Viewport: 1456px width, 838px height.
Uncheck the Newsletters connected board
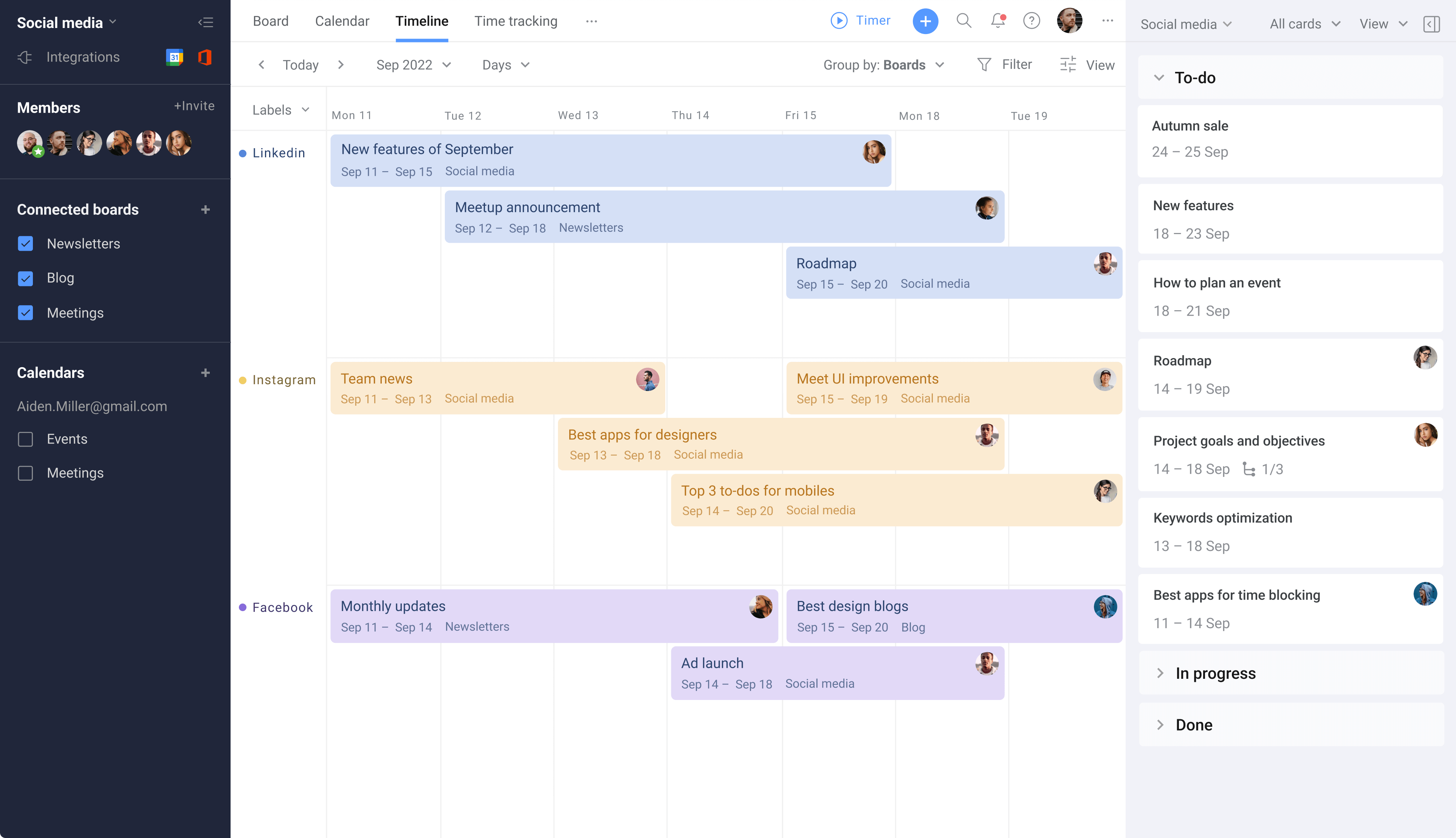click(25, 244)
